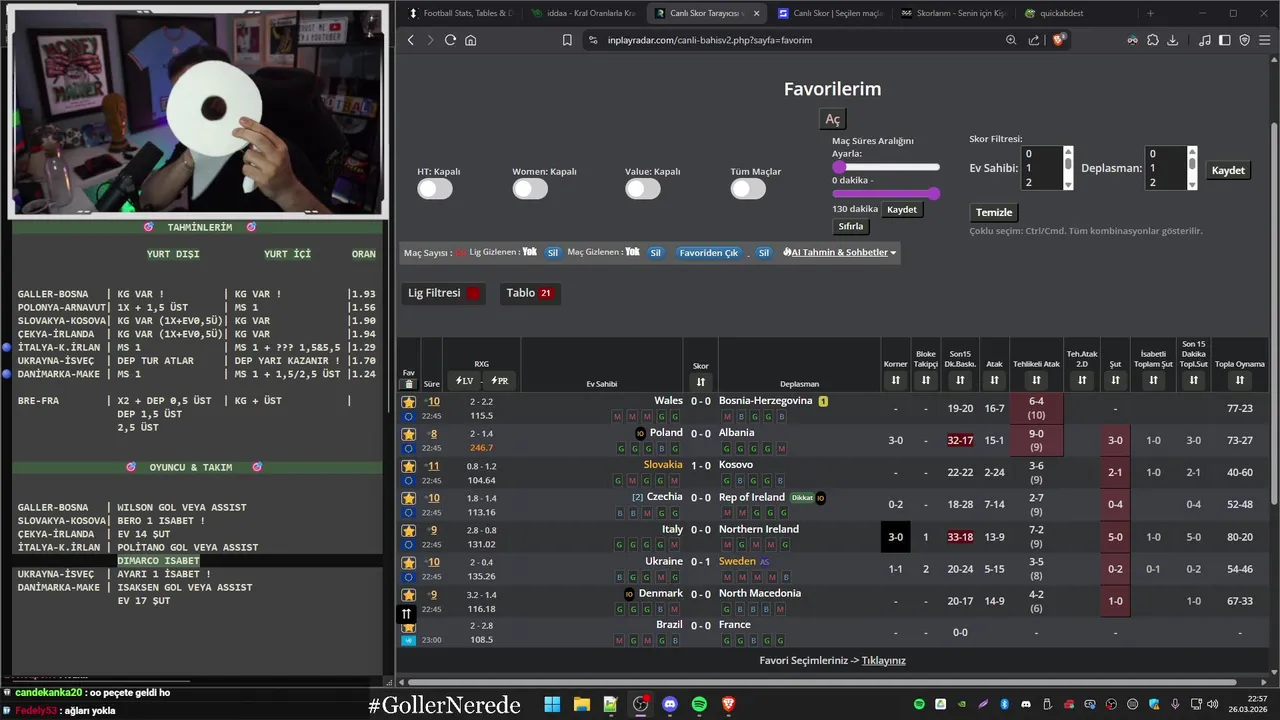Open the Lig Filtresi button

[444, 293]
